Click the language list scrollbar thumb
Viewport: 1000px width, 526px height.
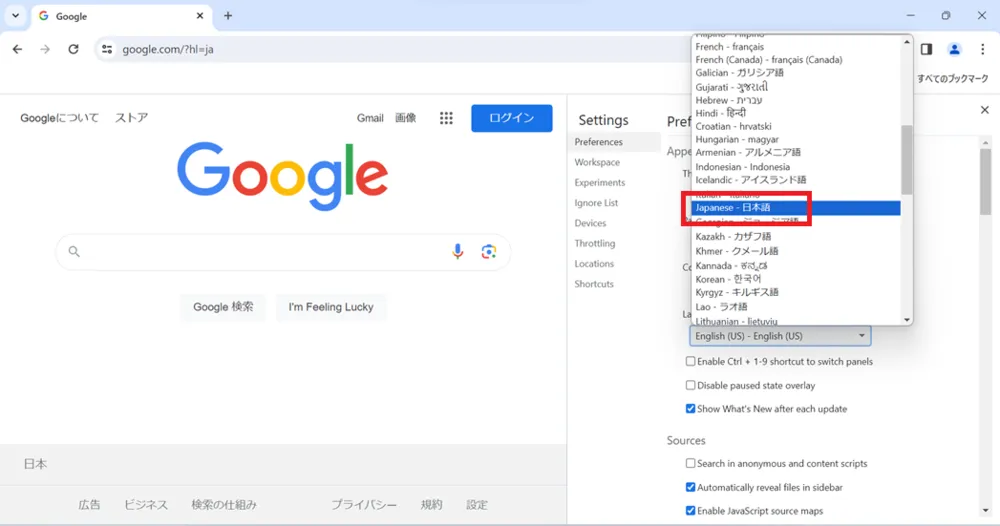pyautogui.click(x=906, y=159)
